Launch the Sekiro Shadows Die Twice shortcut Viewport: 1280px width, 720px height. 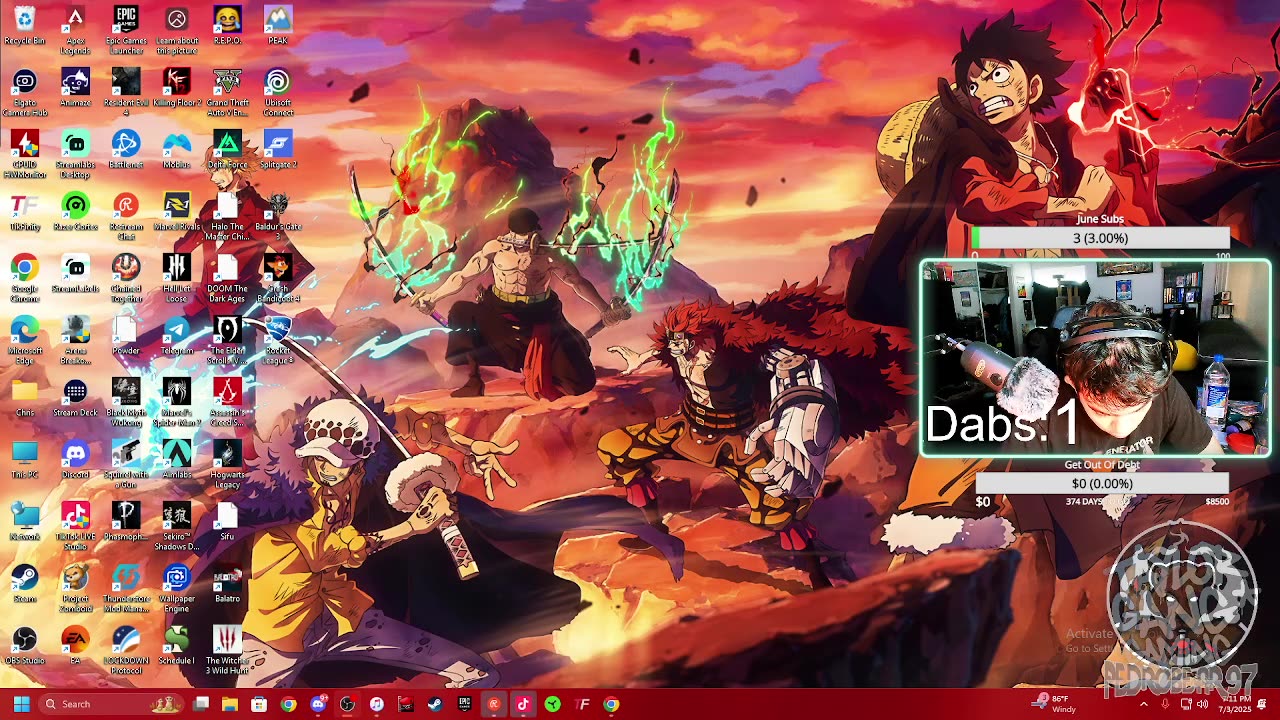[177, 526]
